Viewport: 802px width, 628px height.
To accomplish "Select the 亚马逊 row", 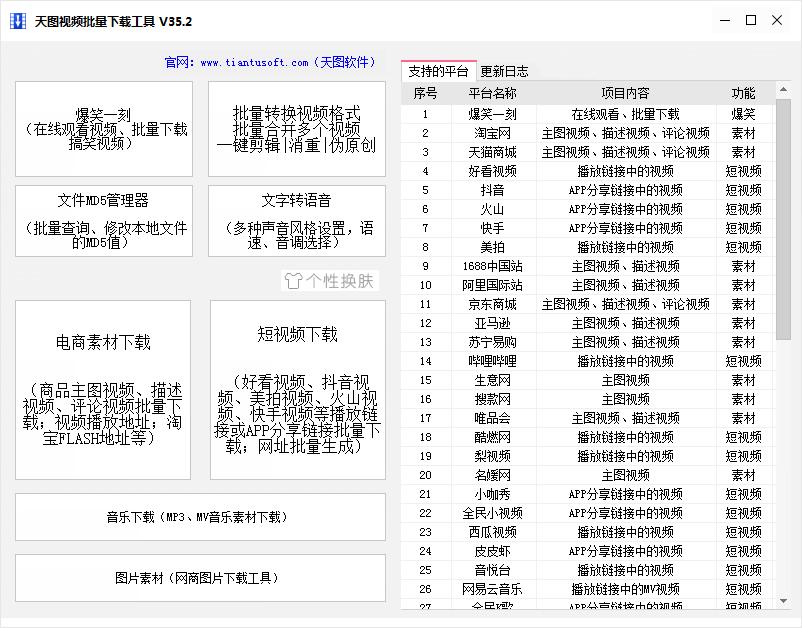I will (587, 323).
